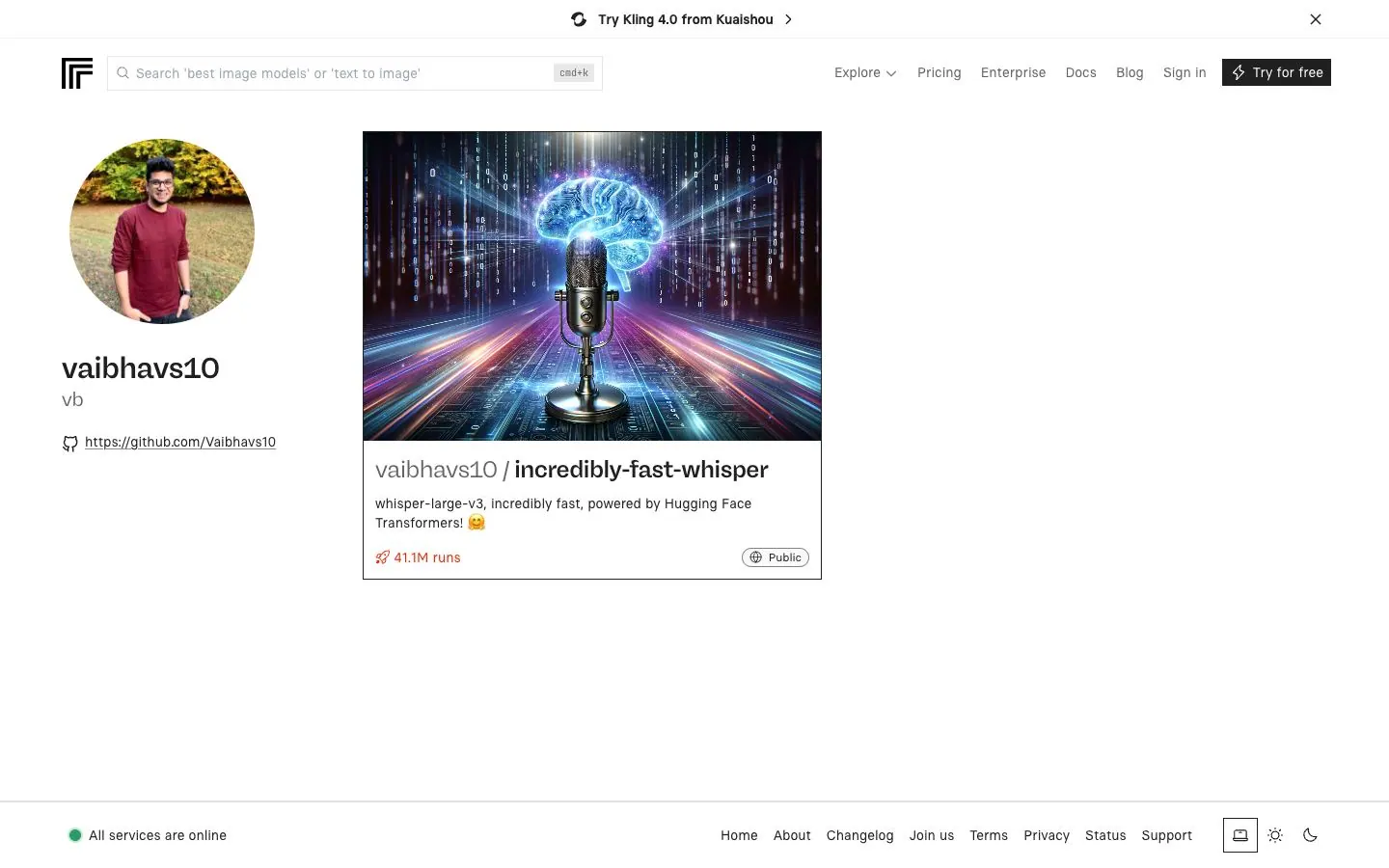Switch to light theme sun icon
1389x868 pixels.
[1275, 835]
